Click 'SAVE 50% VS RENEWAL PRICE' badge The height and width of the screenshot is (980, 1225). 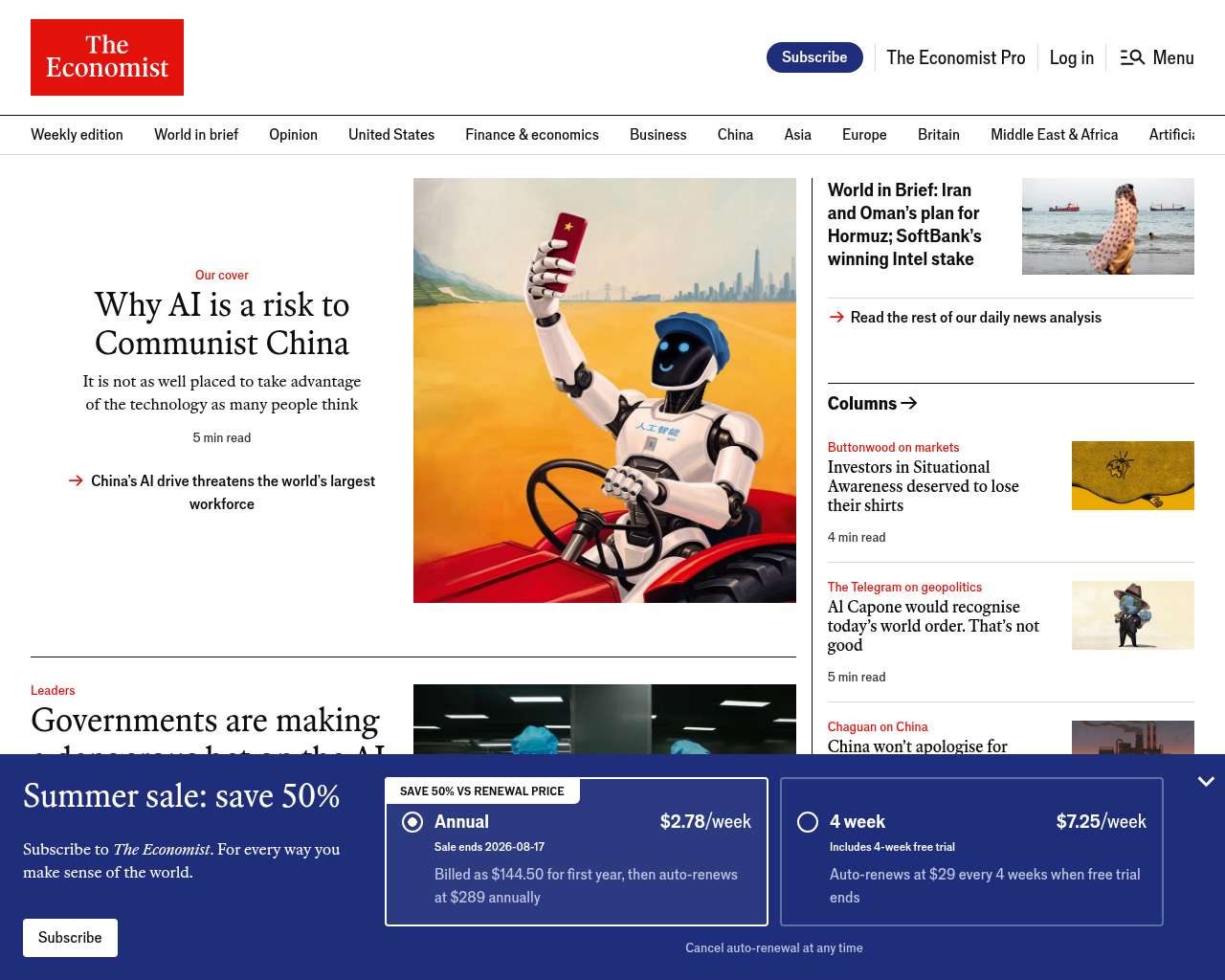pos(482,791)
